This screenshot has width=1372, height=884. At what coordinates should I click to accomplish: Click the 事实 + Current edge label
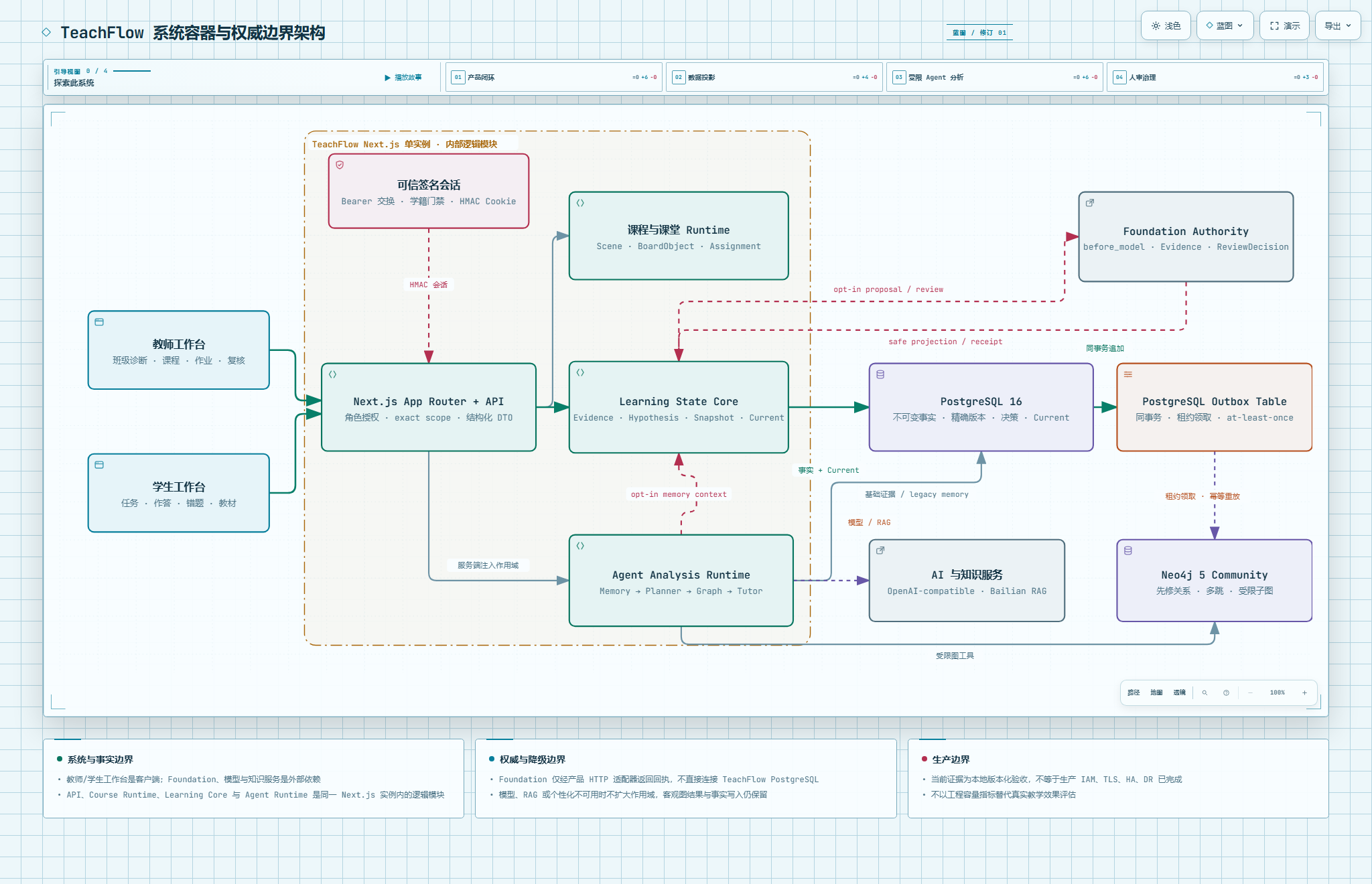tap(829, 470)
